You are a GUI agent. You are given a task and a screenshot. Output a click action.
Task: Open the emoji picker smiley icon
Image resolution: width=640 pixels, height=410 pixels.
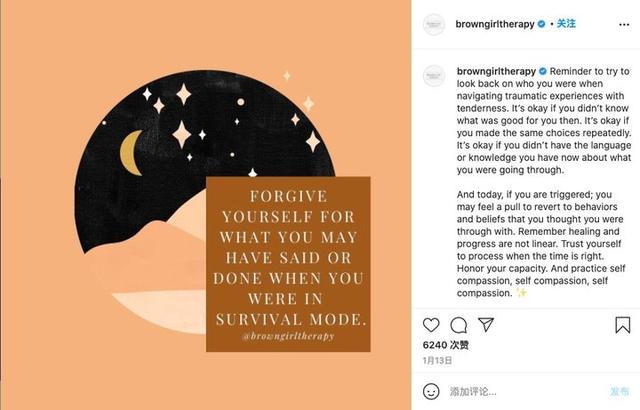pos(431,391)
